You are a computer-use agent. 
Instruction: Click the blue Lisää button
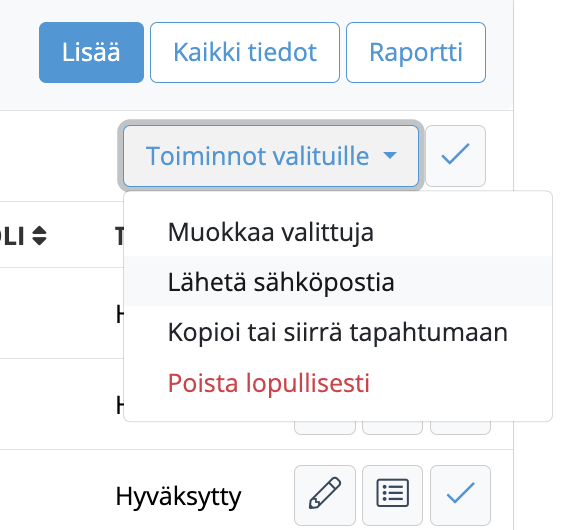91,53
